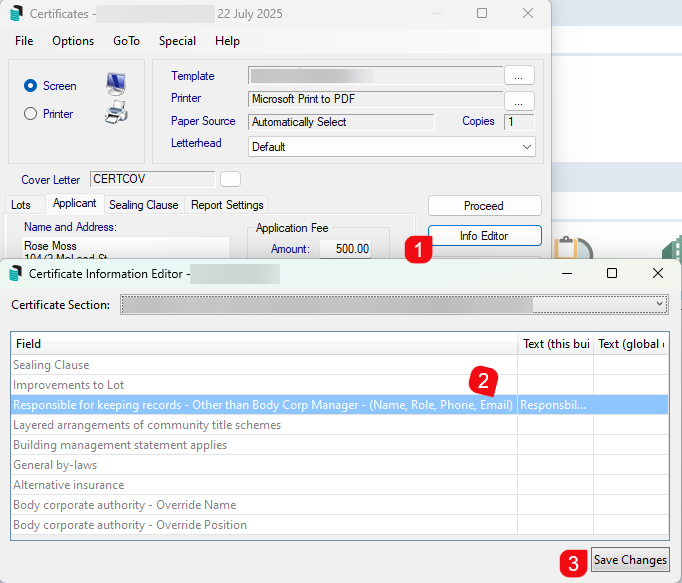
Task: Click the Application Fee Amount field
Action: pos(345,249)
